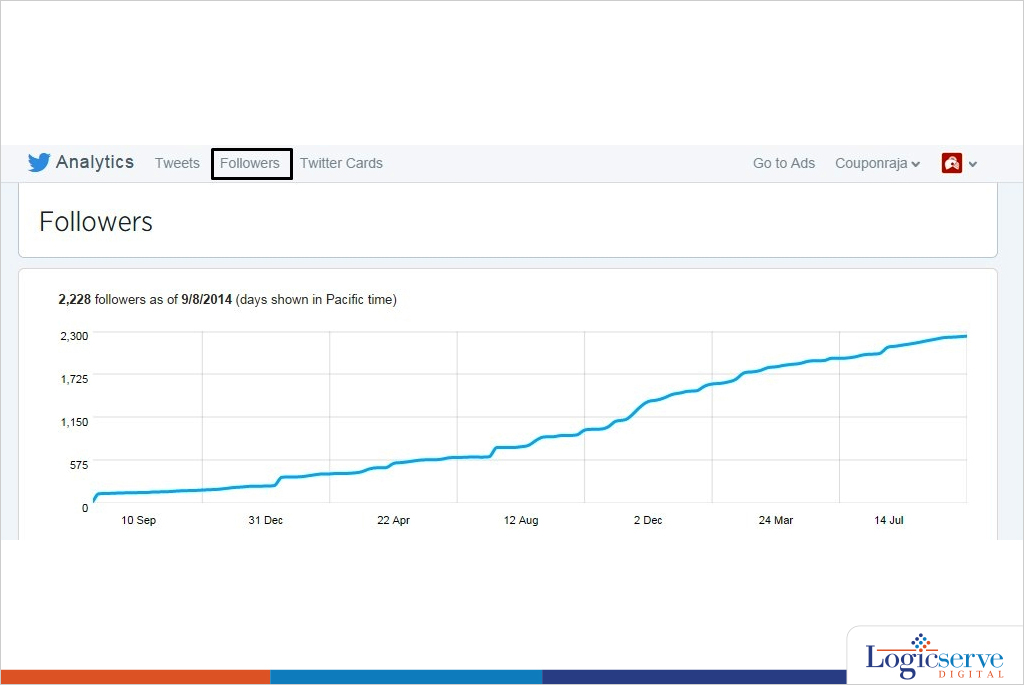1024x685 pixels.
Task: Click the 24 Mar date label
Action: point(775,520)
